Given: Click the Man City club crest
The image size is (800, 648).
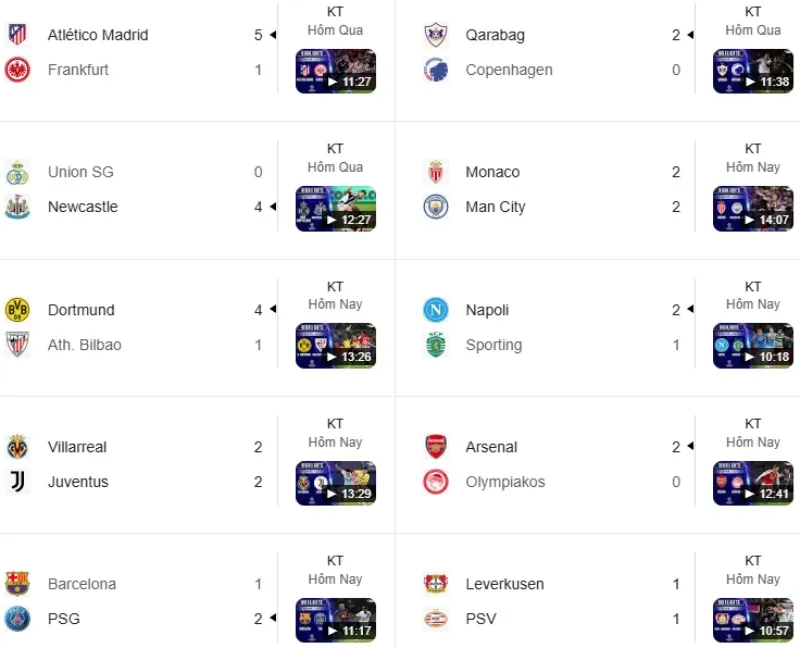Looking at the screenshot, I should 436,207.
